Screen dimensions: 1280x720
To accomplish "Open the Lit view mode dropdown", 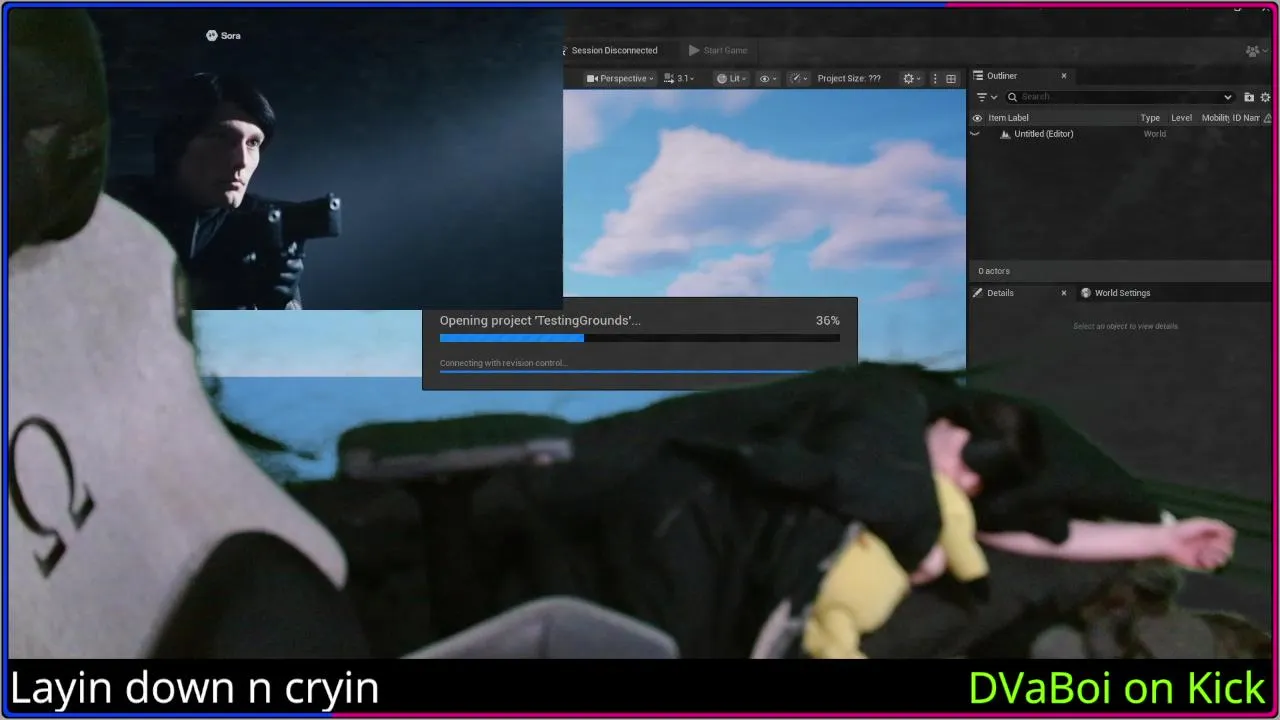I will (732, 78).
